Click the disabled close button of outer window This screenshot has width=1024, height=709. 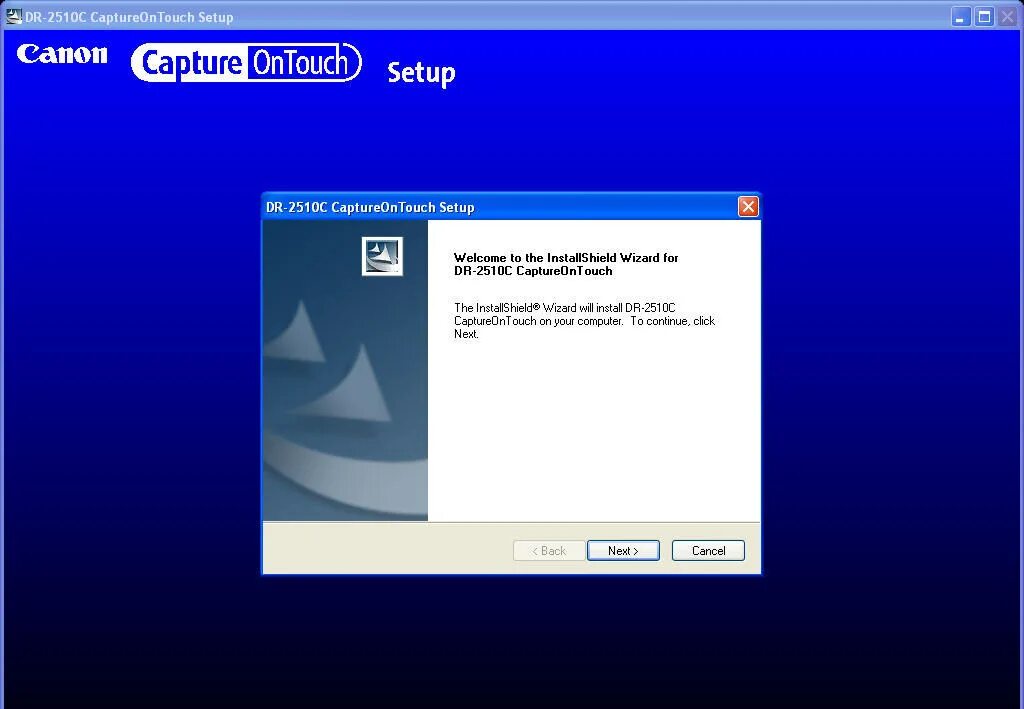tap(1007, 16)
